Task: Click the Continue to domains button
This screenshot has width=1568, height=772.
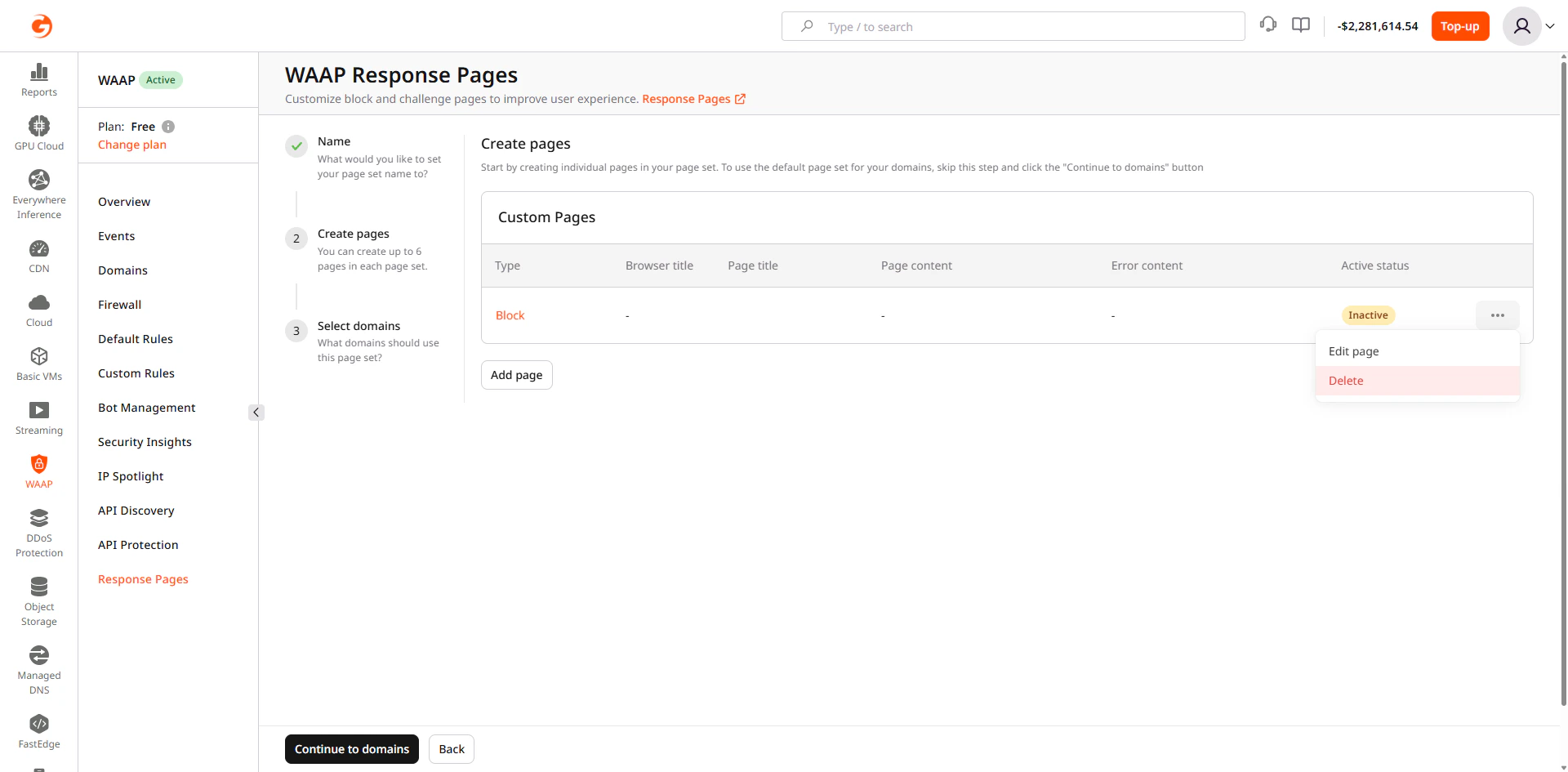Action: [351, 748]
